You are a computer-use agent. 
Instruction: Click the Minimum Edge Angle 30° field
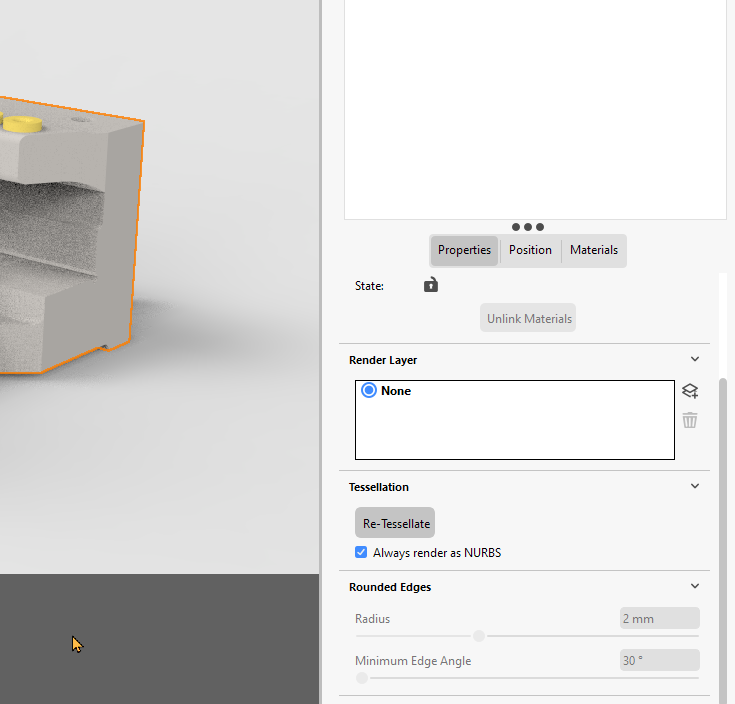coord(660,660)
